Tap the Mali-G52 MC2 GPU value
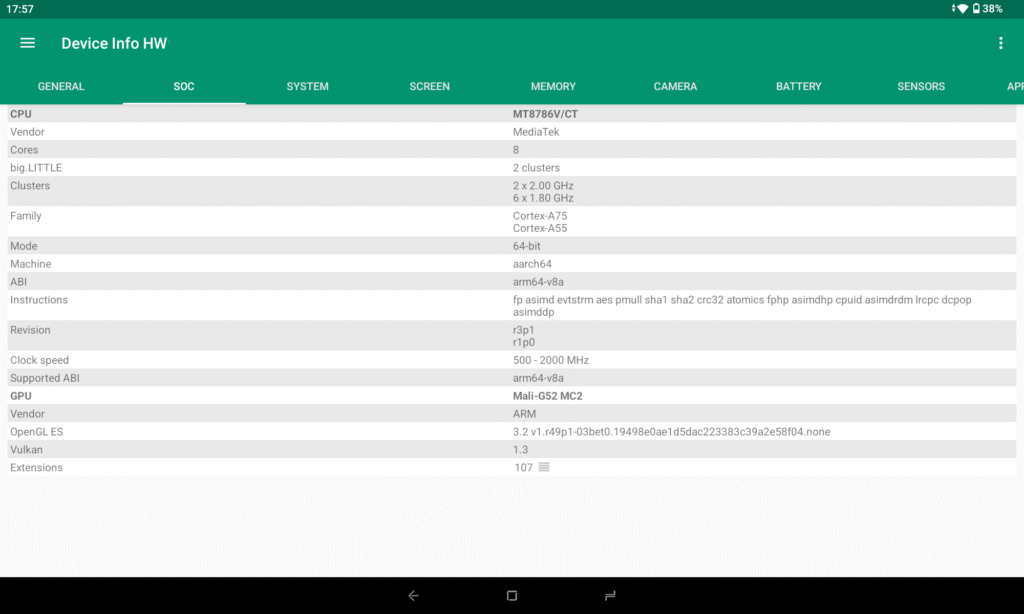 (x=547, y=396)
